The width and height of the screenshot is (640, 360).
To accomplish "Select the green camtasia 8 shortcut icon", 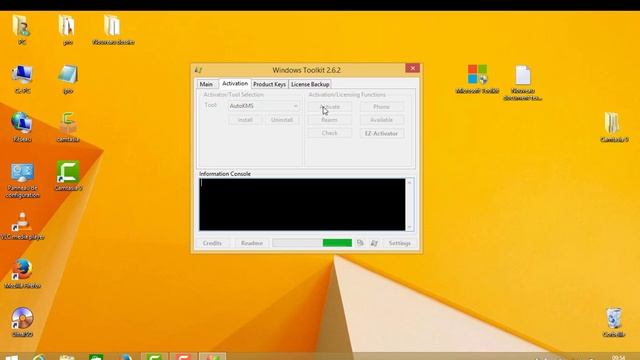I will pyautogui.click(x=68, y=176).
